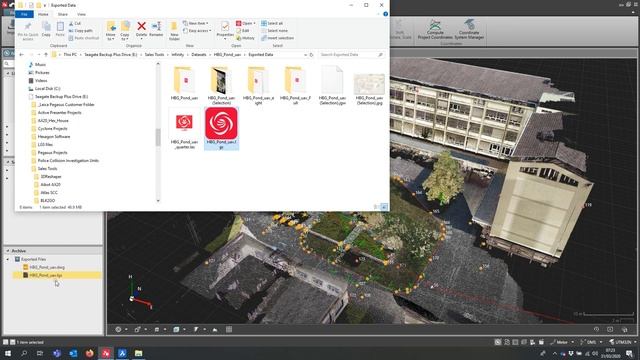Screen dimensions: 640x360
Task: Click Select none in the ribbon
Action: pos(274,31)
